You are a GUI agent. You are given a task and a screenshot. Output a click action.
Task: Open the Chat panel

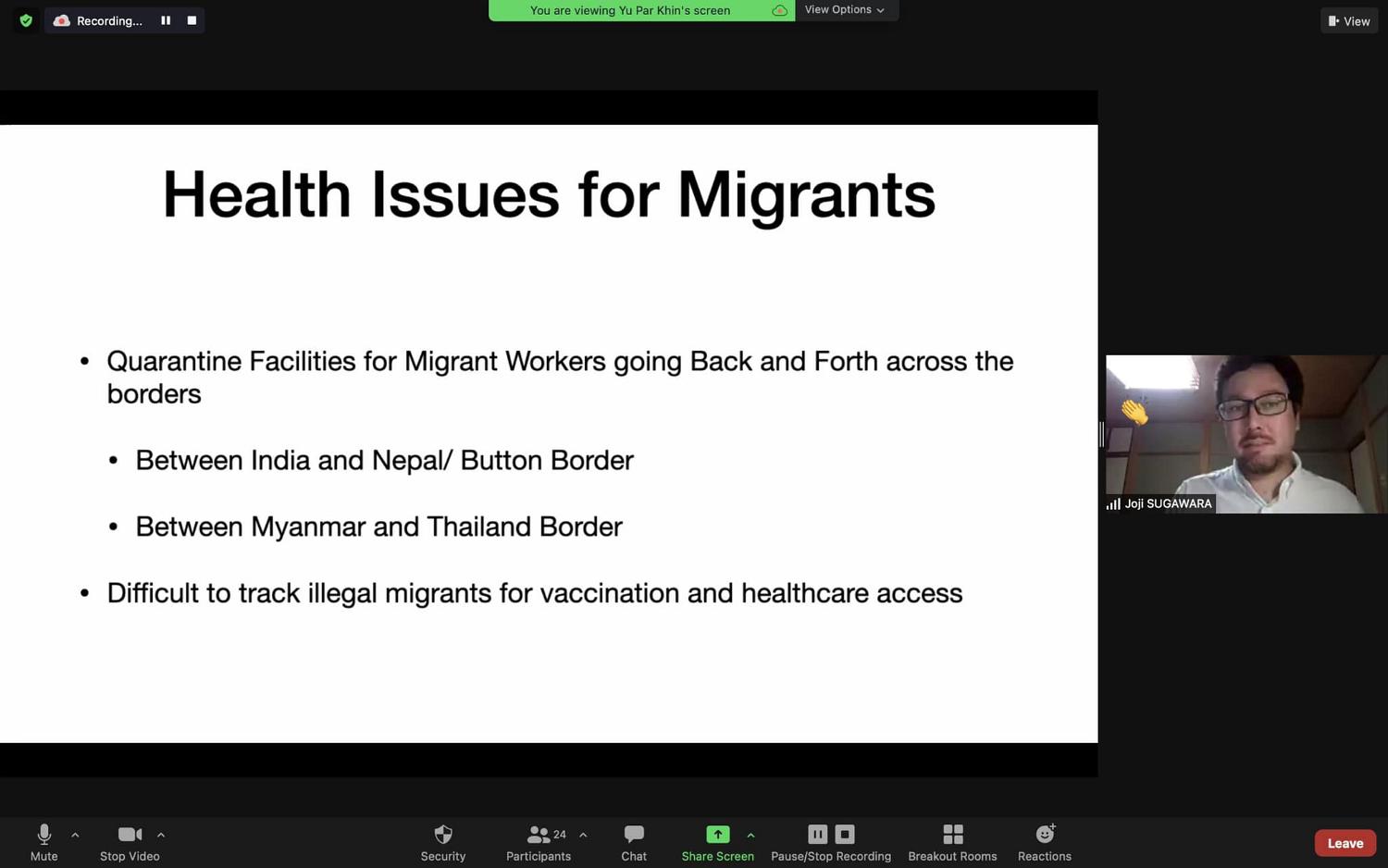click(634, 842)
